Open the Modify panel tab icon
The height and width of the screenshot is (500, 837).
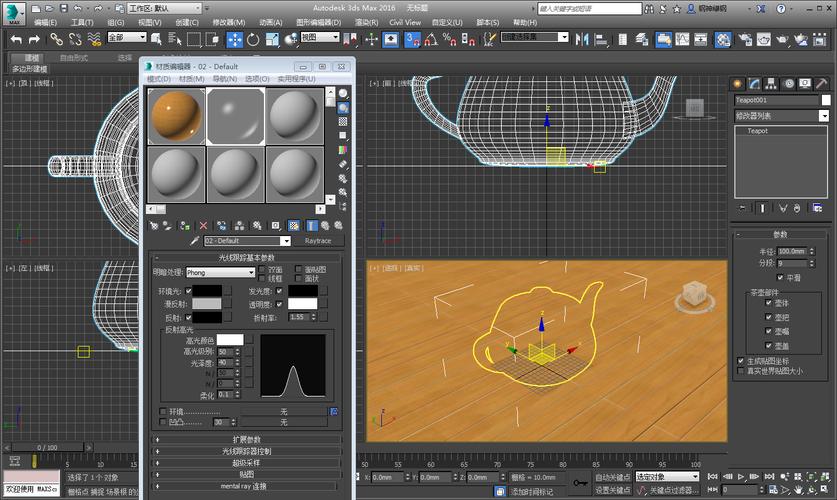point(755,83)
